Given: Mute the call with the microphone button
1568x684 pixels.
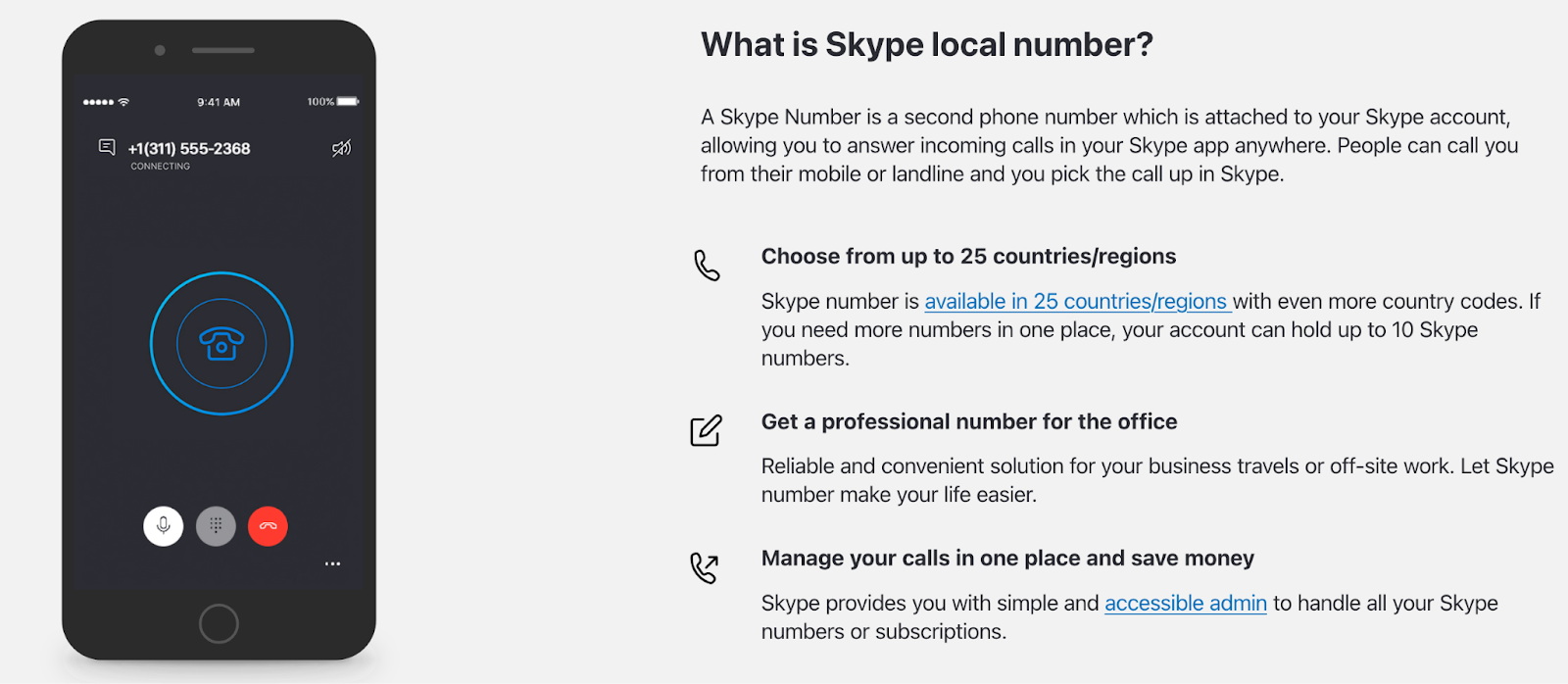Looking at the screenshot, I should point(164,526).
